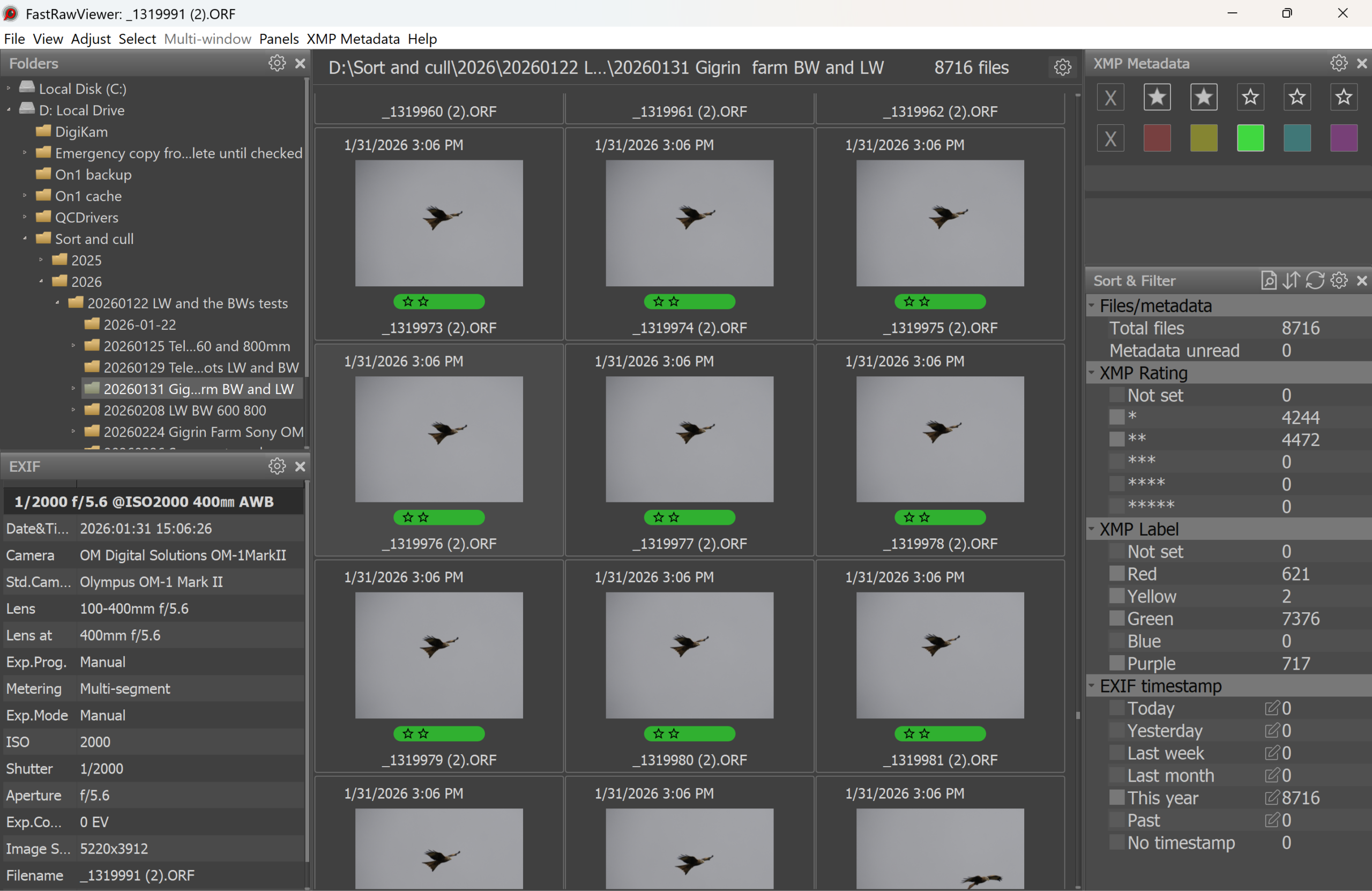
Task: Clear the XMP rating with the X button
Action: pos(1110,96)
